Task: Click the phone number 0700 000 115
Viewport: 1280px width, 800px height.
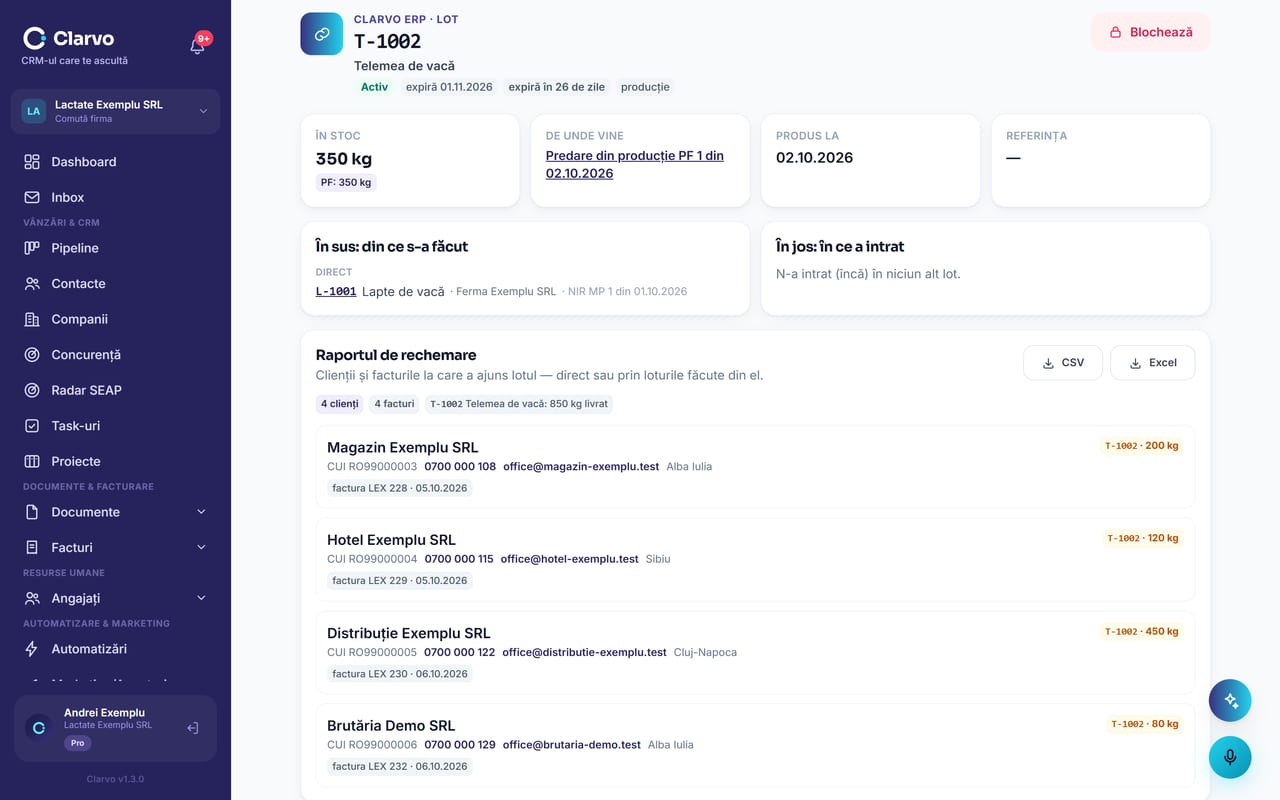Action: click(x=459, y=559)
